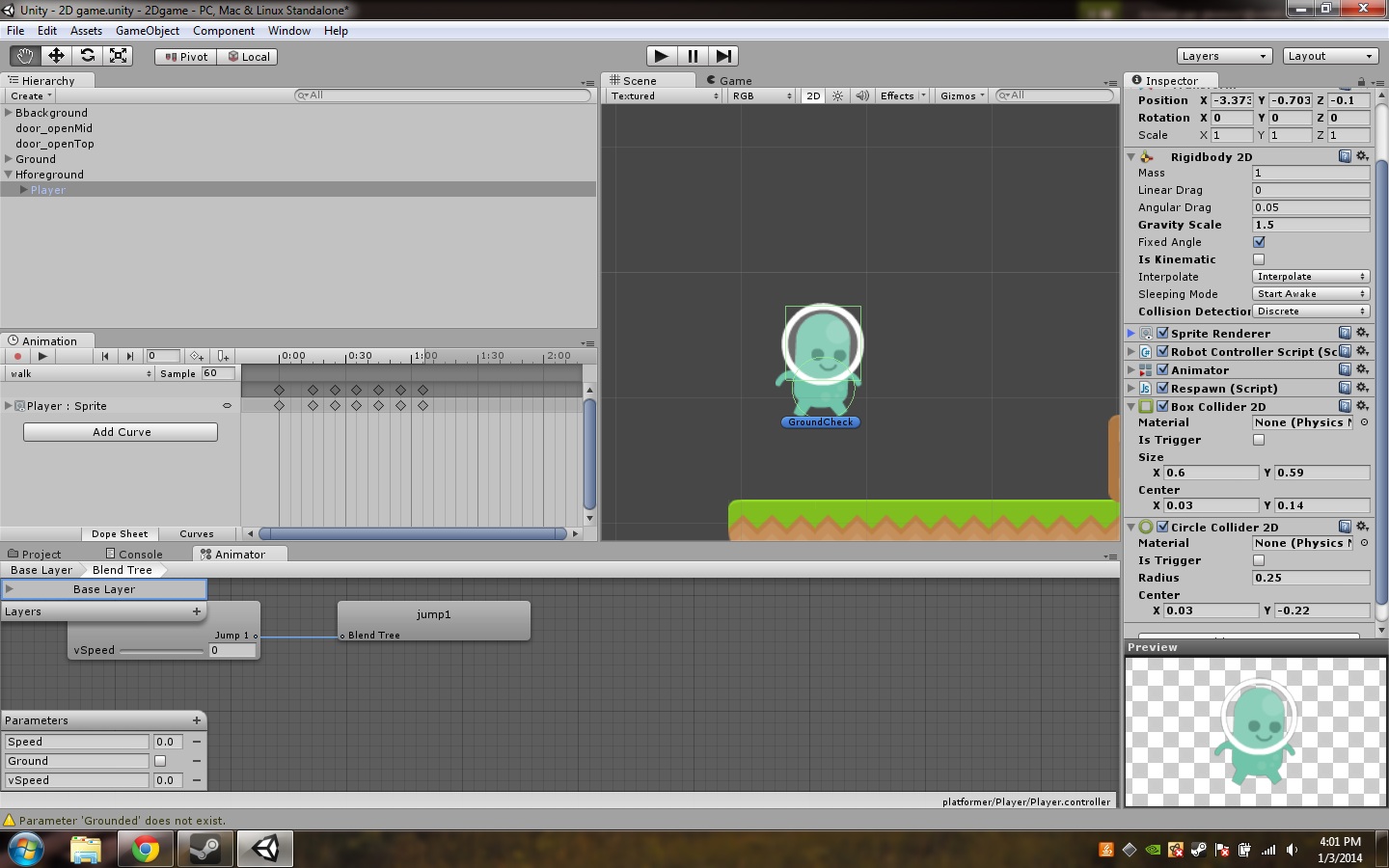This screenshot has width=1389, height=868.
Task: Open Rigidbody 2D help icon
Action: [x=1345, y=156]
